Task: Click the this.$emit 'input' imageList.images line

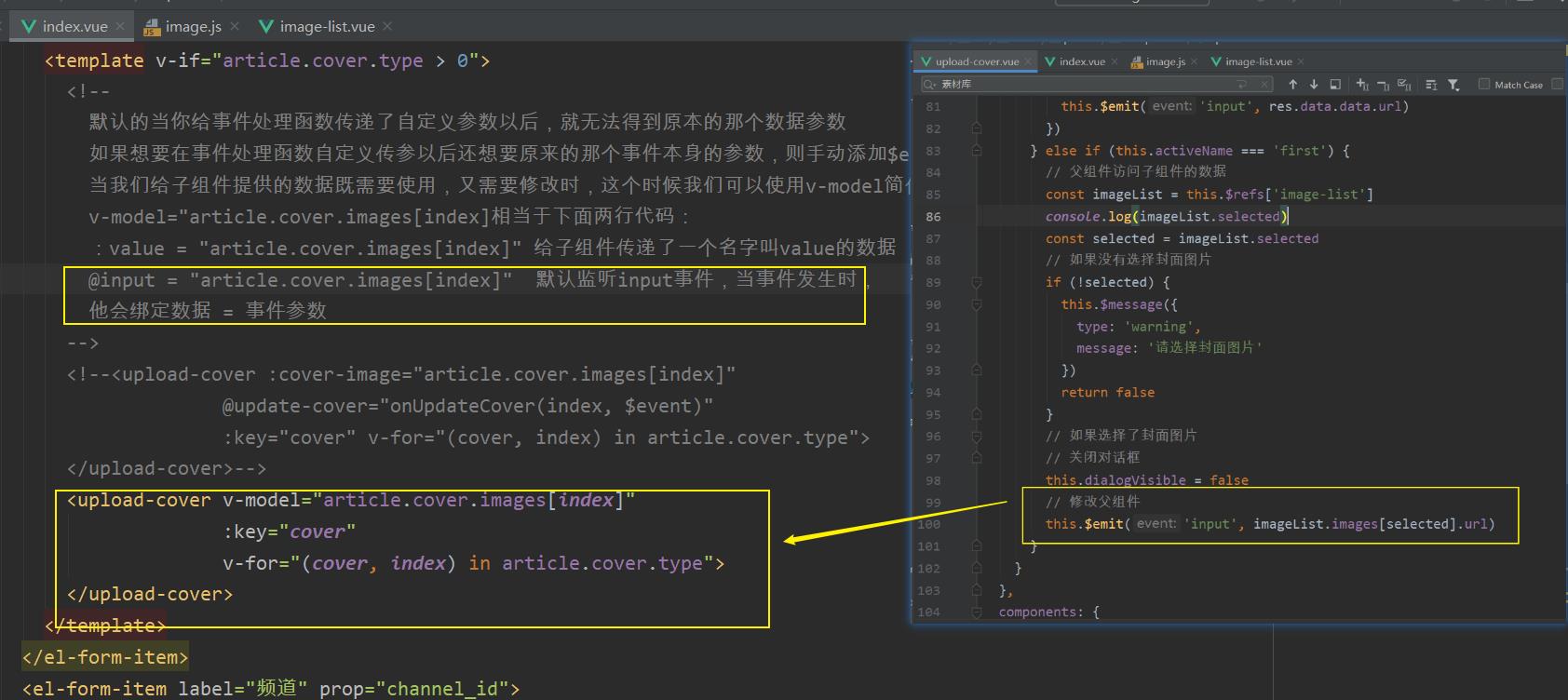Action: tap(1270, 524)
